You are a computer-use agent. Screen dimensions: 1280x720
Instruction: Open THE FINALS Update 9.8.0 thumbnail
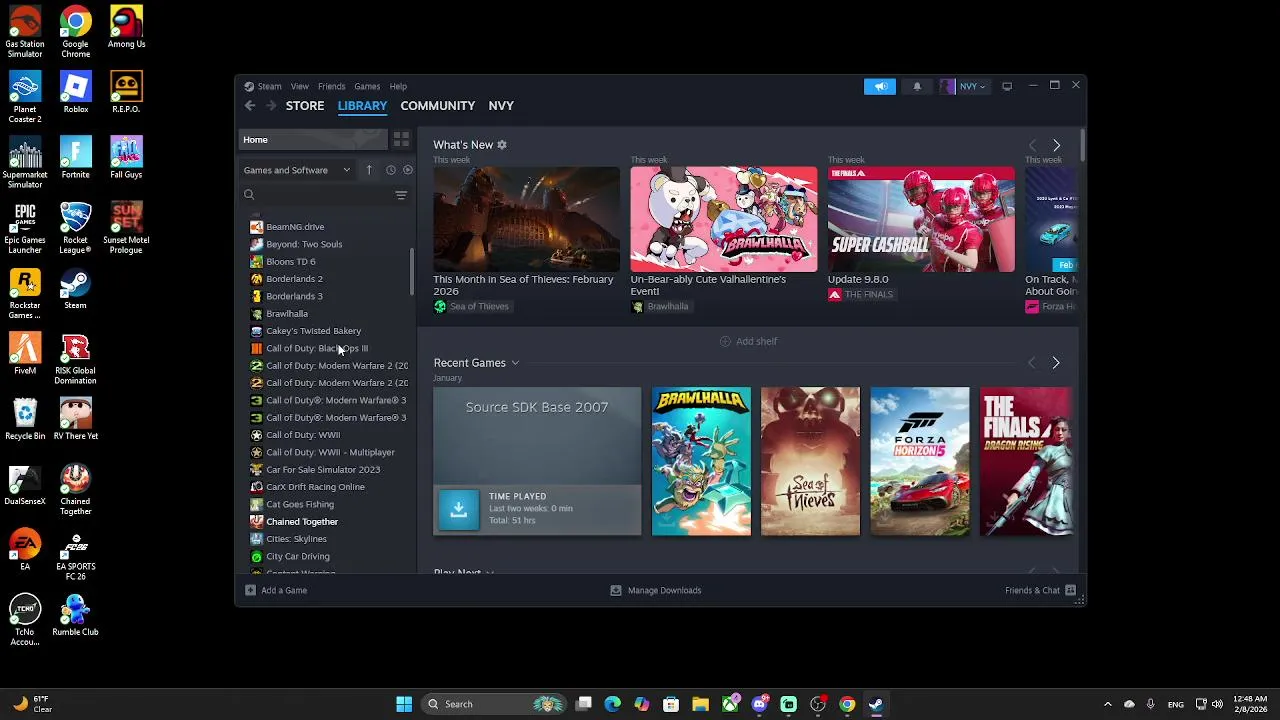coord(921,219)
